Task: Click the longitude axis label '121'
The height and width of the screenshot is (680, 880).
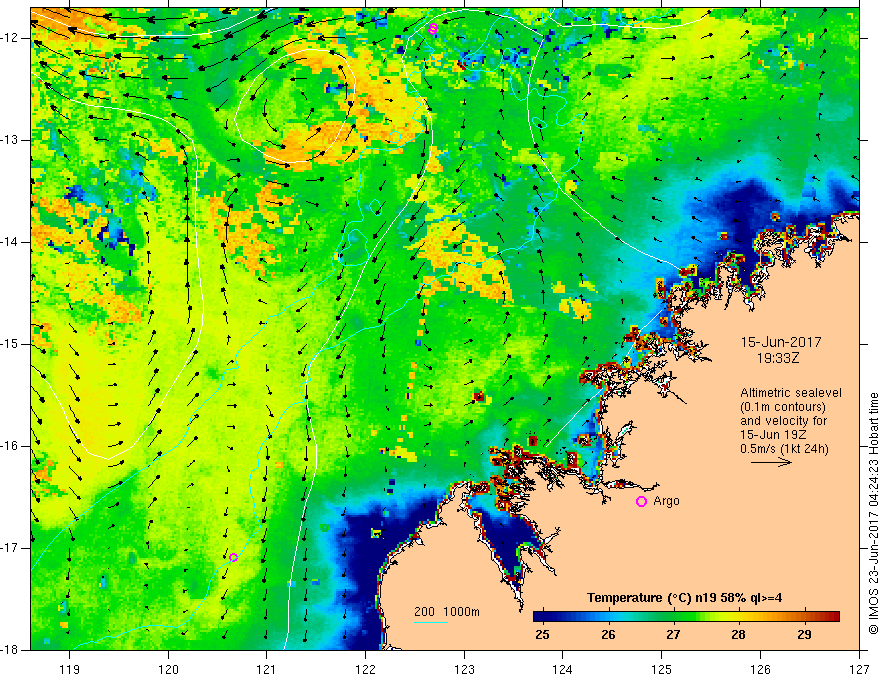Action: (267, 669)
